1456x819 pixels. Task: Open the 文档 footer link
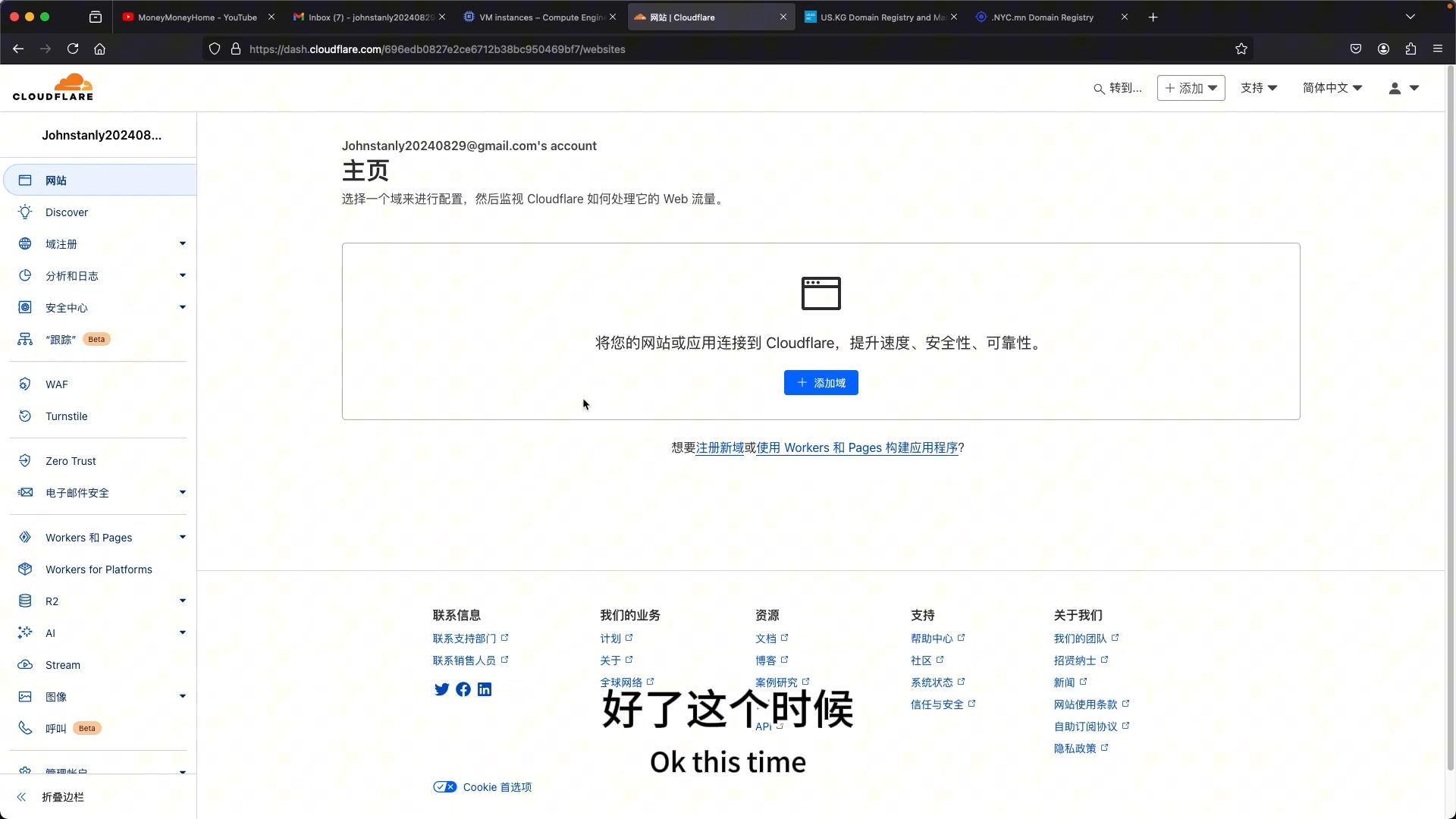pyautogui.click(x=771, y=639)
